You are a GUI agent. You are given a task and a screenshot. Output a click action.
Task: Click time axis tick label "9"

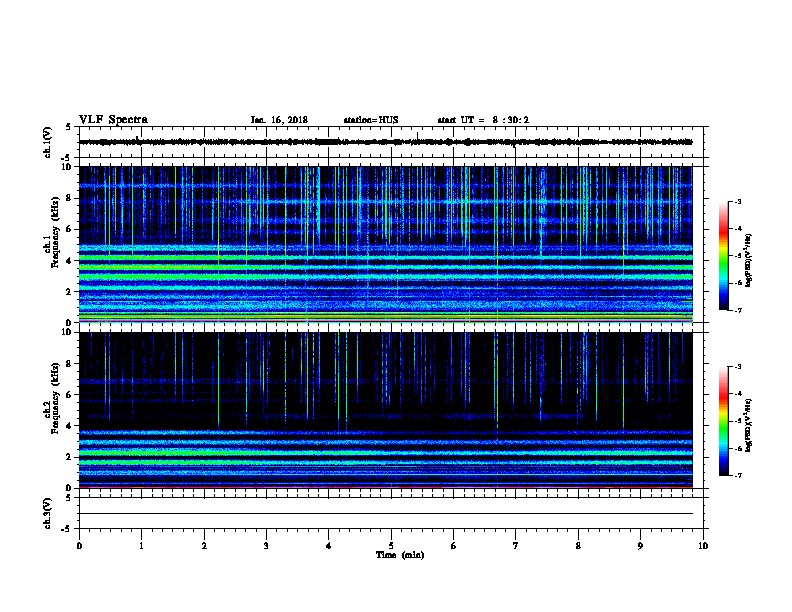tap(640, 546)
